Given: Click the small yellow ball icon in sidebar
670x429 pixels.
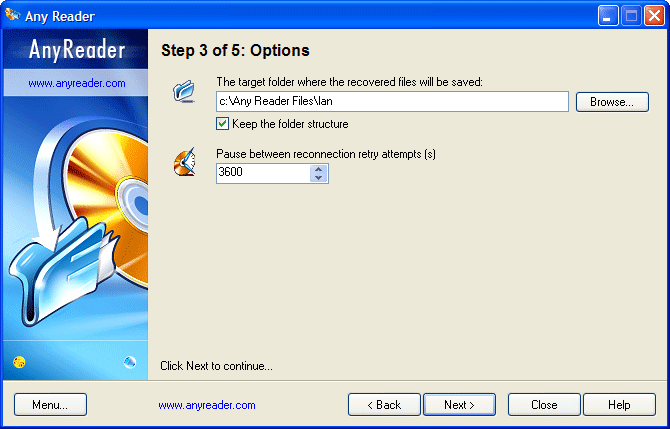Looking at the screenshot, I should 20,361.
